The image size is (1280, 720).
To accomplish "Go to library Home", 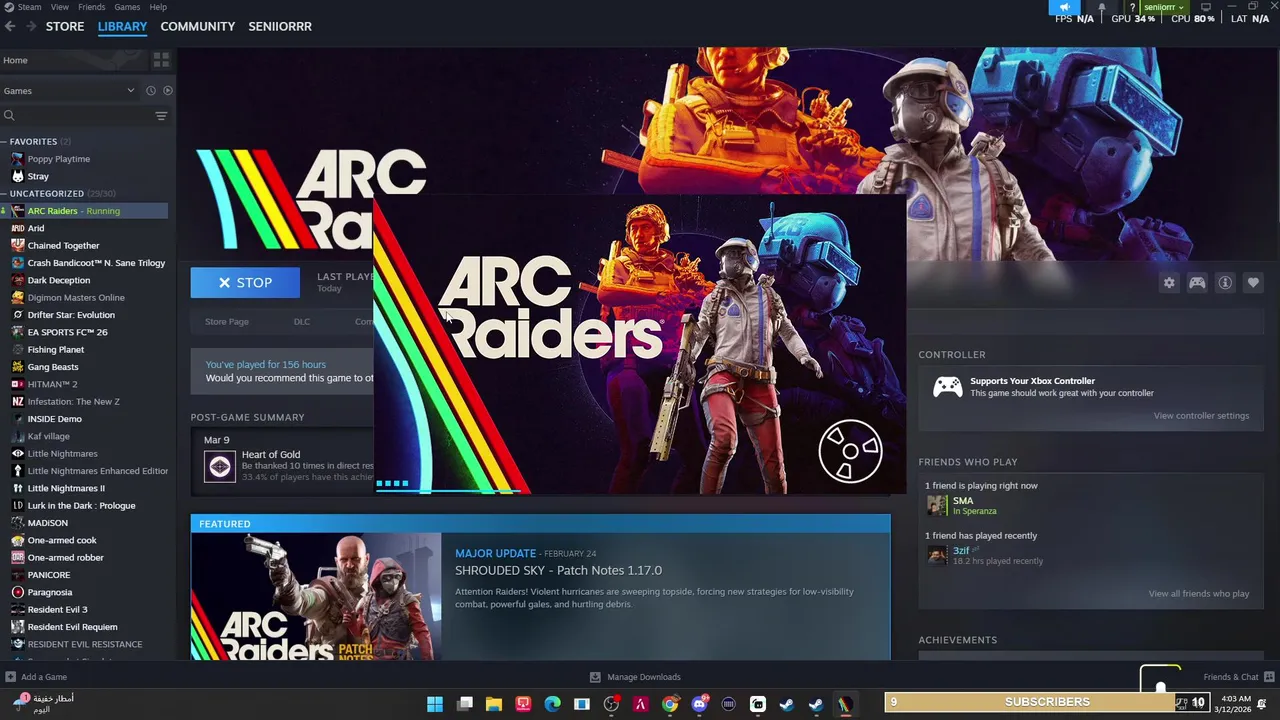I will (72, 60).
